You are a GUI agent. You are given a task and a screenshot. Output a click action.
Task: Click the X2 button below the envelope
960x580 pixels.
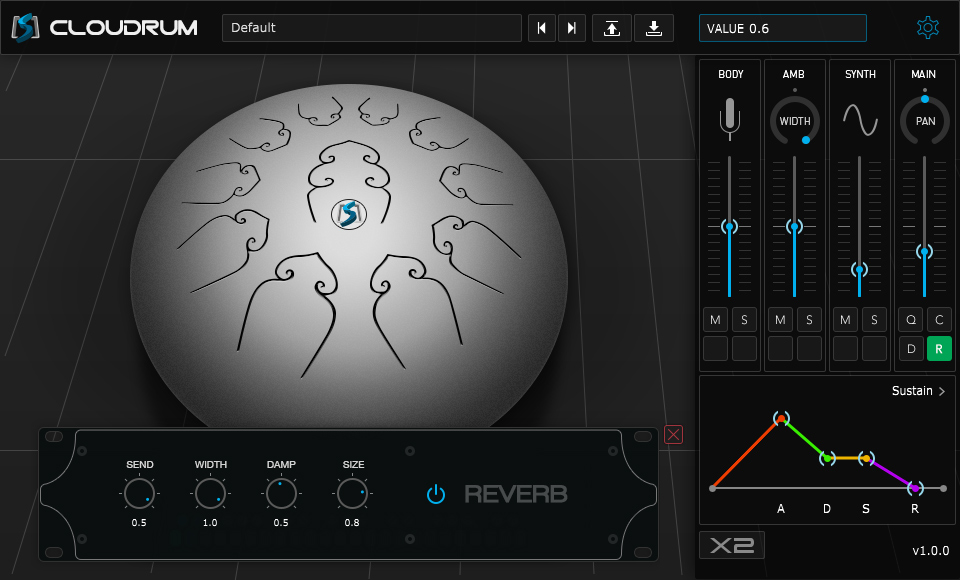tap(731, 545)
